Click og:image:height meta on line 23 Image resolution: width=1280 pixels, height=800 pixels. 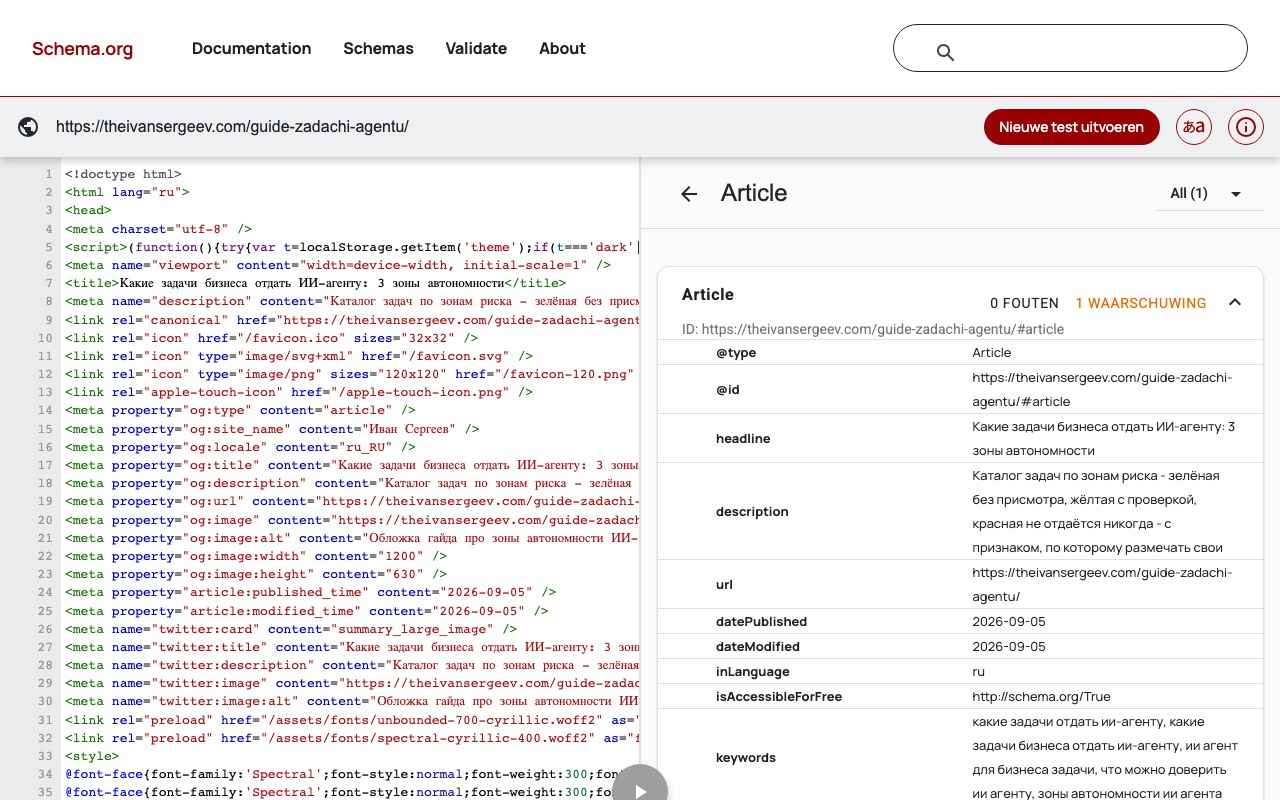tap(256, 574)
